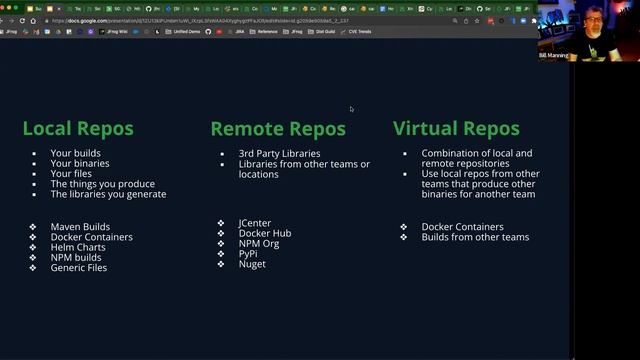Go forward one page in the browser

[x=11, y=21]
